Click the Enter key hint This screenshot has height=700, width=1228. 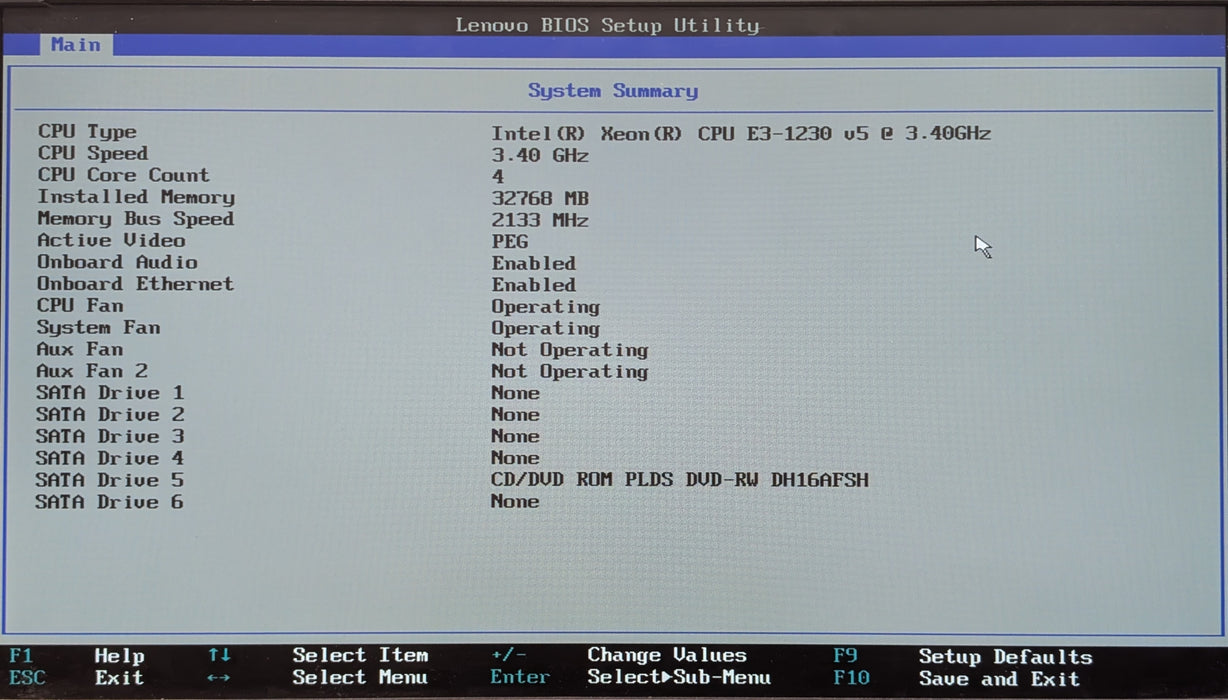click(520, 678)
